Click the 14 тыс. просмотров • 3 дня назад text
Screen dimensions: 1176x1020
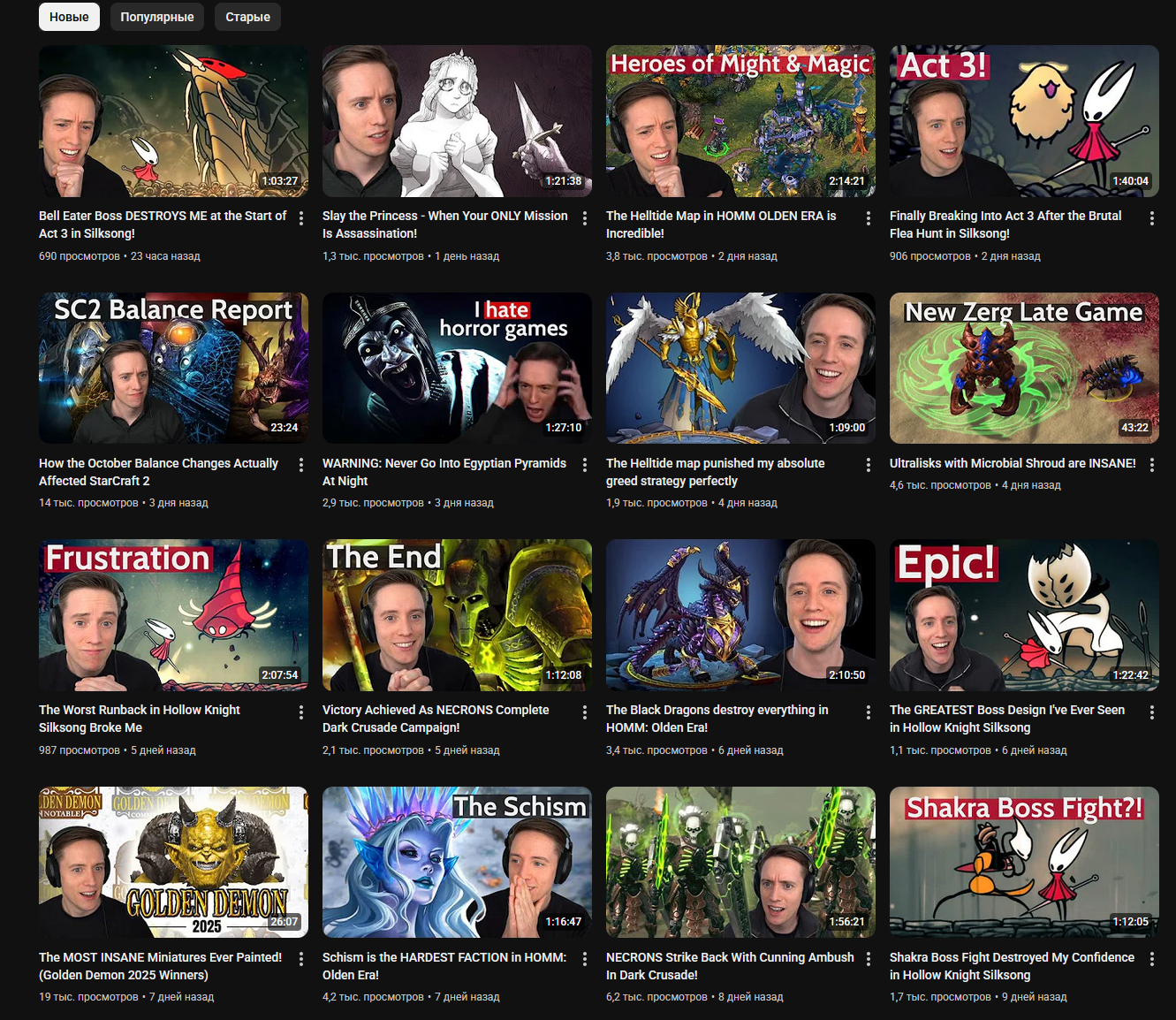point(124,503)
